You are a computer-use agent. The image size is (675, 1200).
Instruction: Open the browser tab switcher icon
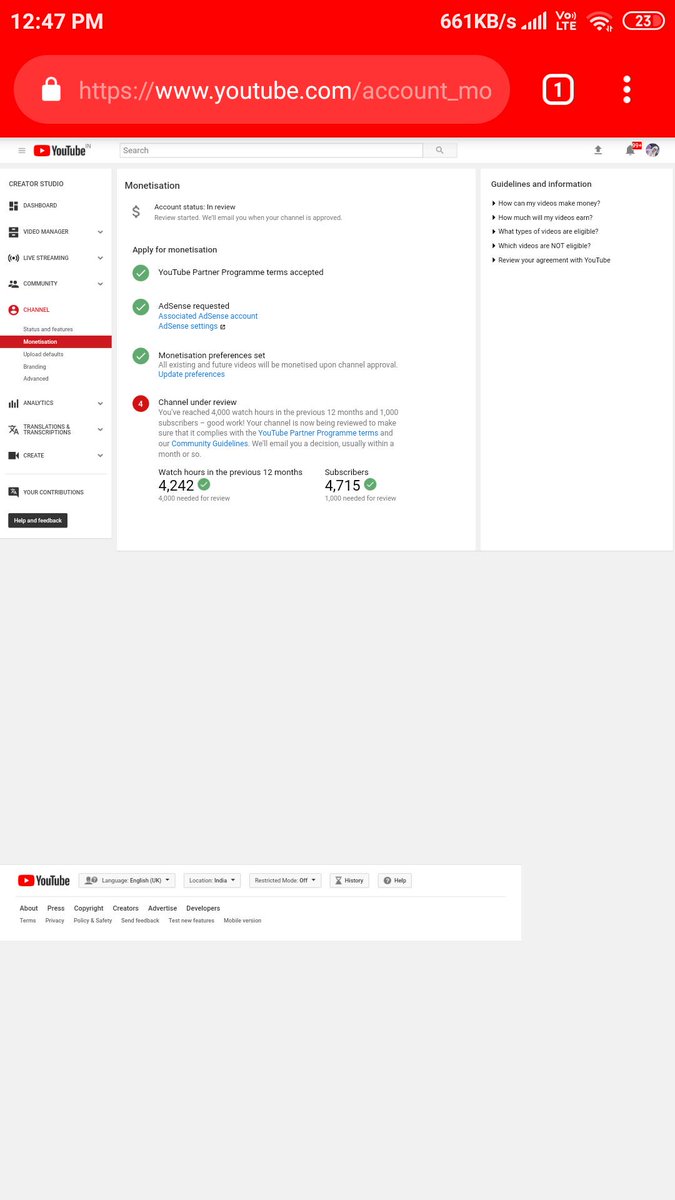tap(558, 90)
